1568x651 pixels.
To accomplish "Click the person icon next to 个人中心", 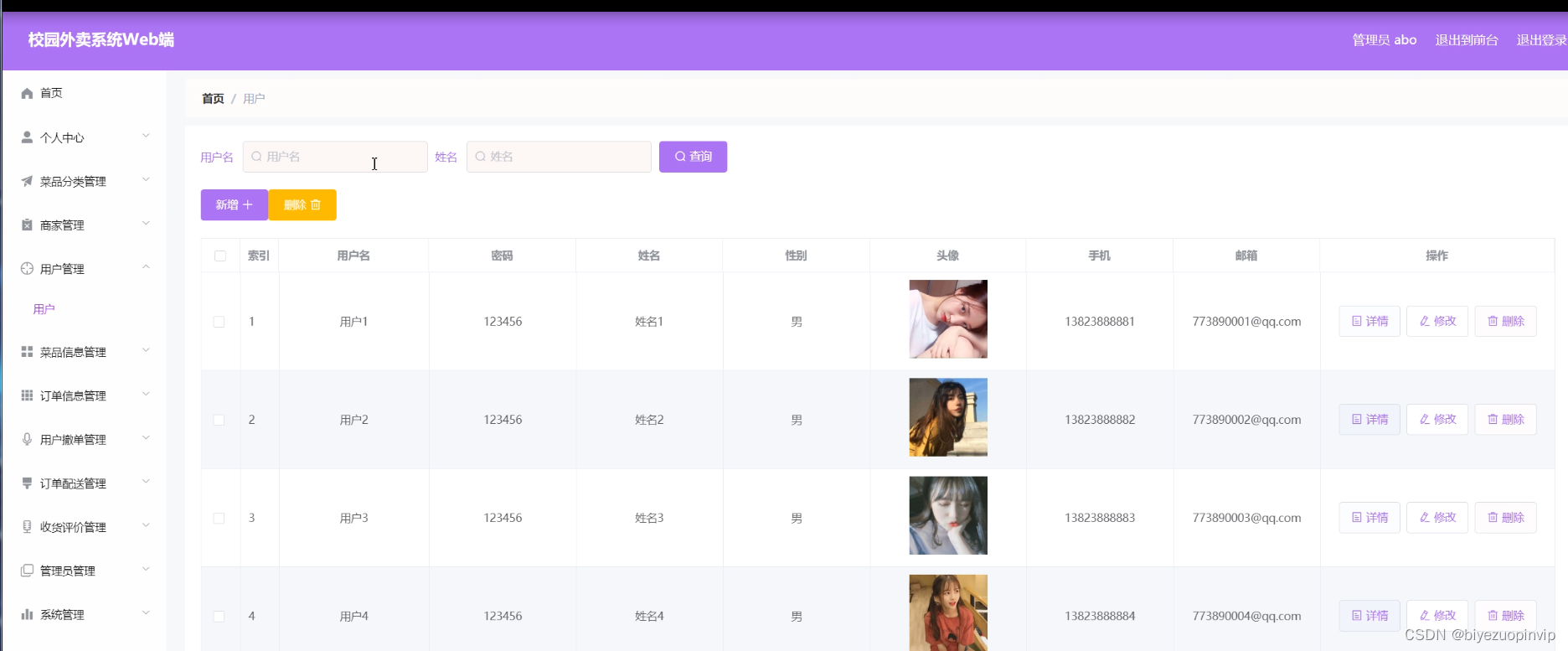I will point(27,137).
